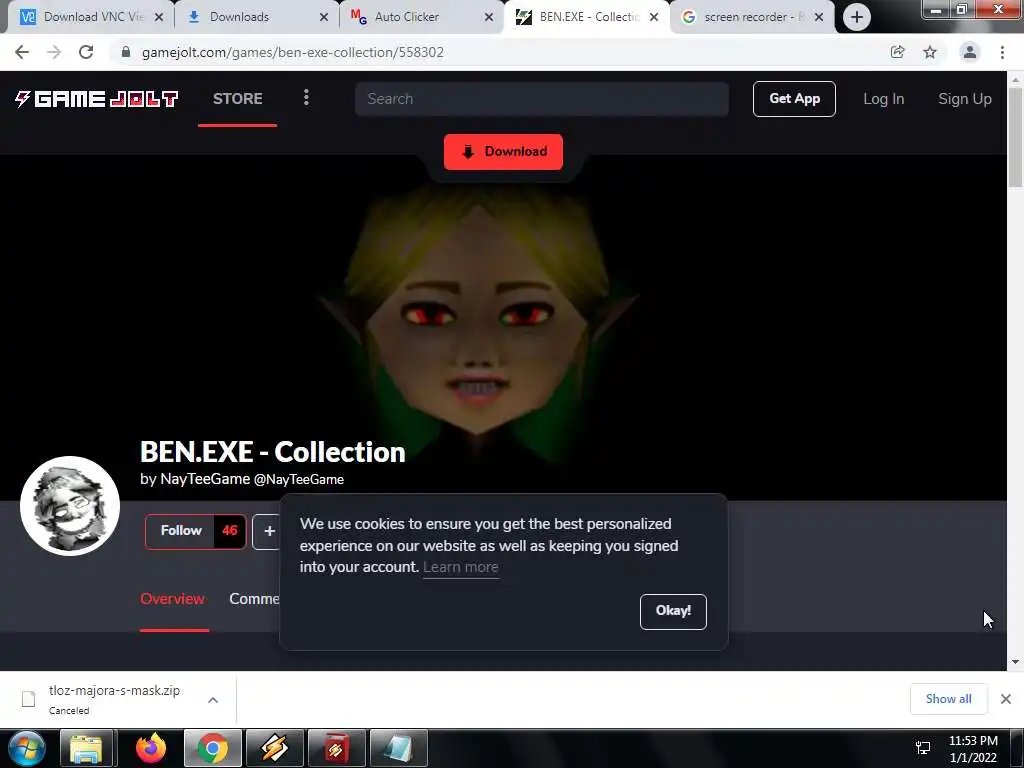Click the NayTeeGame developer avatar
This screenshot has width=1024, height=768.
[70, 505]
